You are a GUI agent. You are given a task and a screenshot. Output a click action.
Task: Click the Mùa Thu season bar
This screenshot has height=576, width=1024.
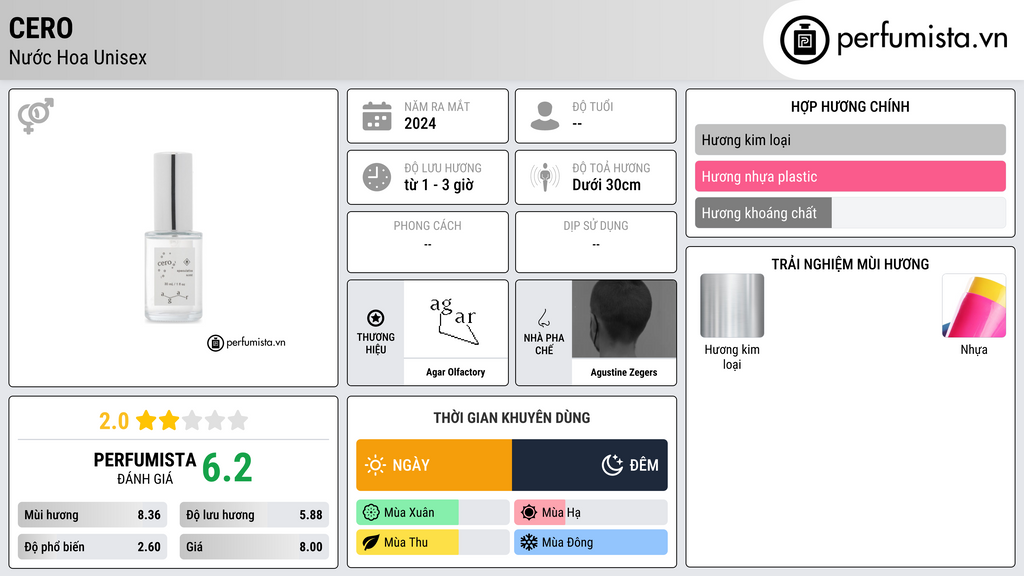(x=433, y=542)
